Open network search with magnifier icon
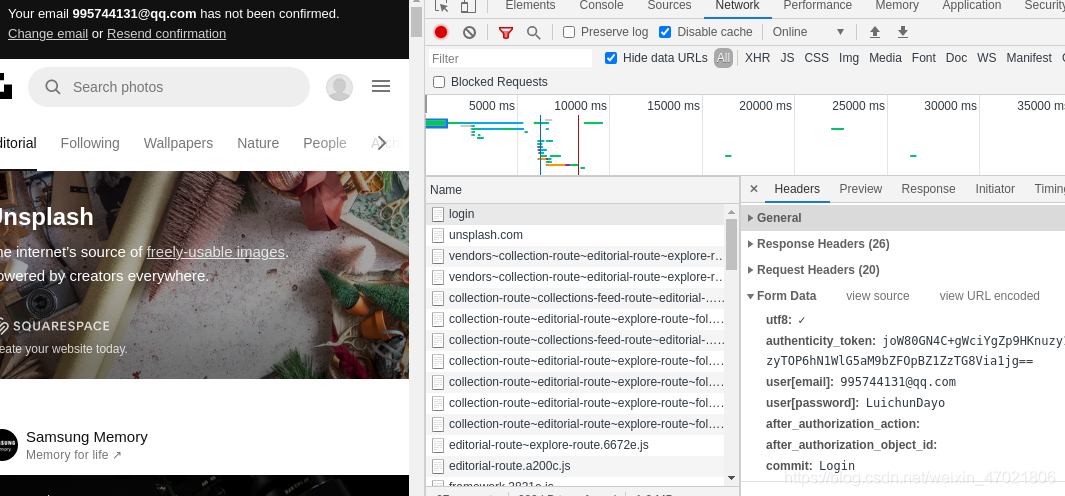1065x496 pixels. click(x=534, y=32)
